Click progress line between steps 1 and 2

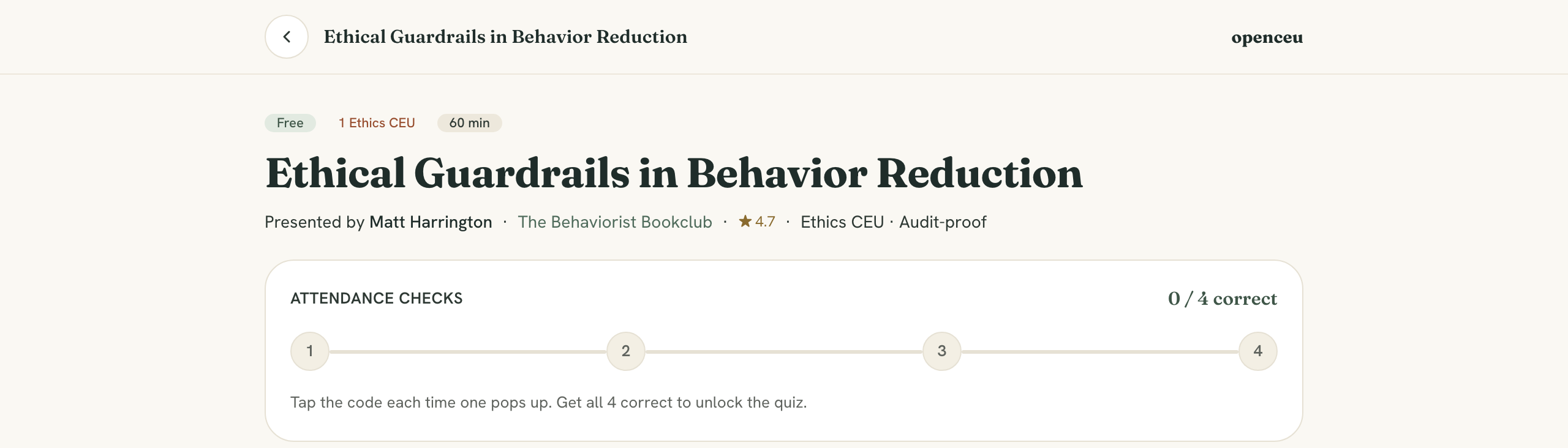click(468, 352)
